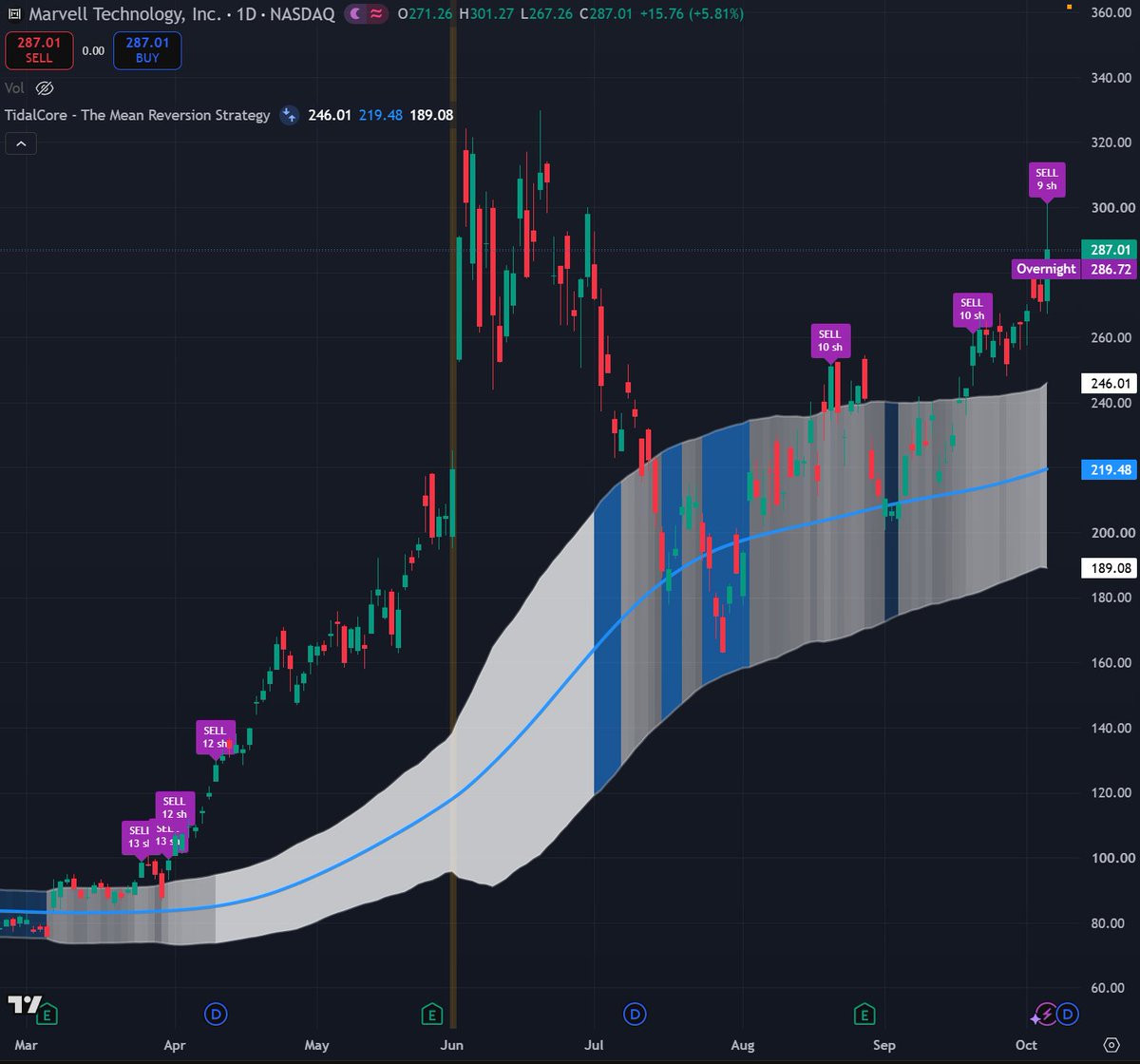Image resolution: width=1140 pixels, height=1064 pixels.
Task: Click the blue 219.48 value in indicator legend
Action: (381, 116)
